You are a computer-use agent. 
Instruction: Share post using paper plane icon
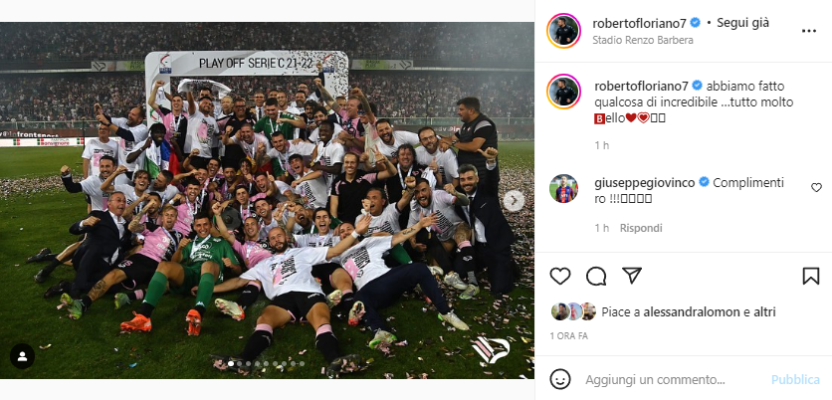631,275
